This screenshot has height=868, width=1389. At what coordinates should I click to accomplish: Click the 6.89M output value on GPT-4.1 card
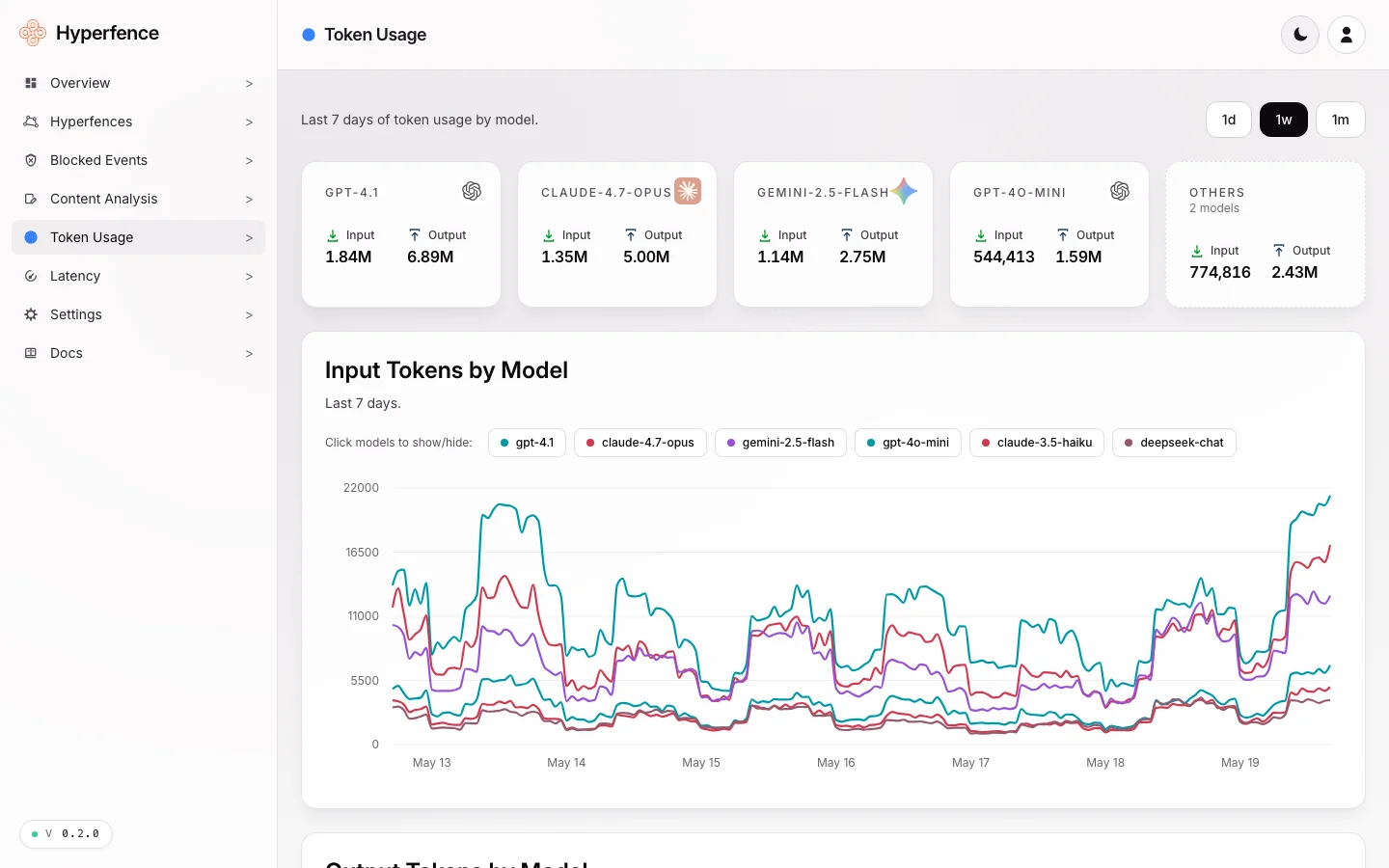point(430,257)
